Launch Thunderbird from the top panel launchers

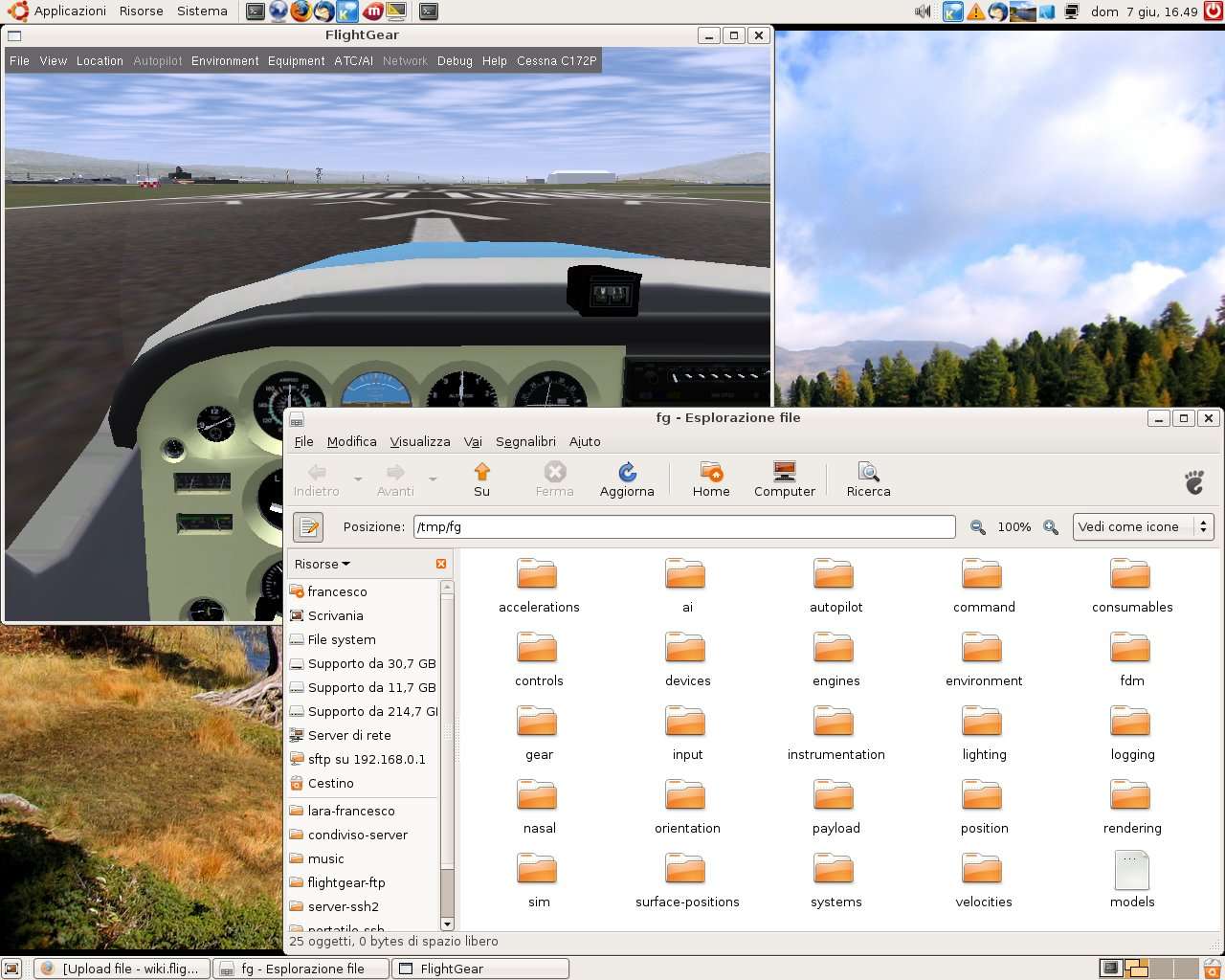coord(324,11)
